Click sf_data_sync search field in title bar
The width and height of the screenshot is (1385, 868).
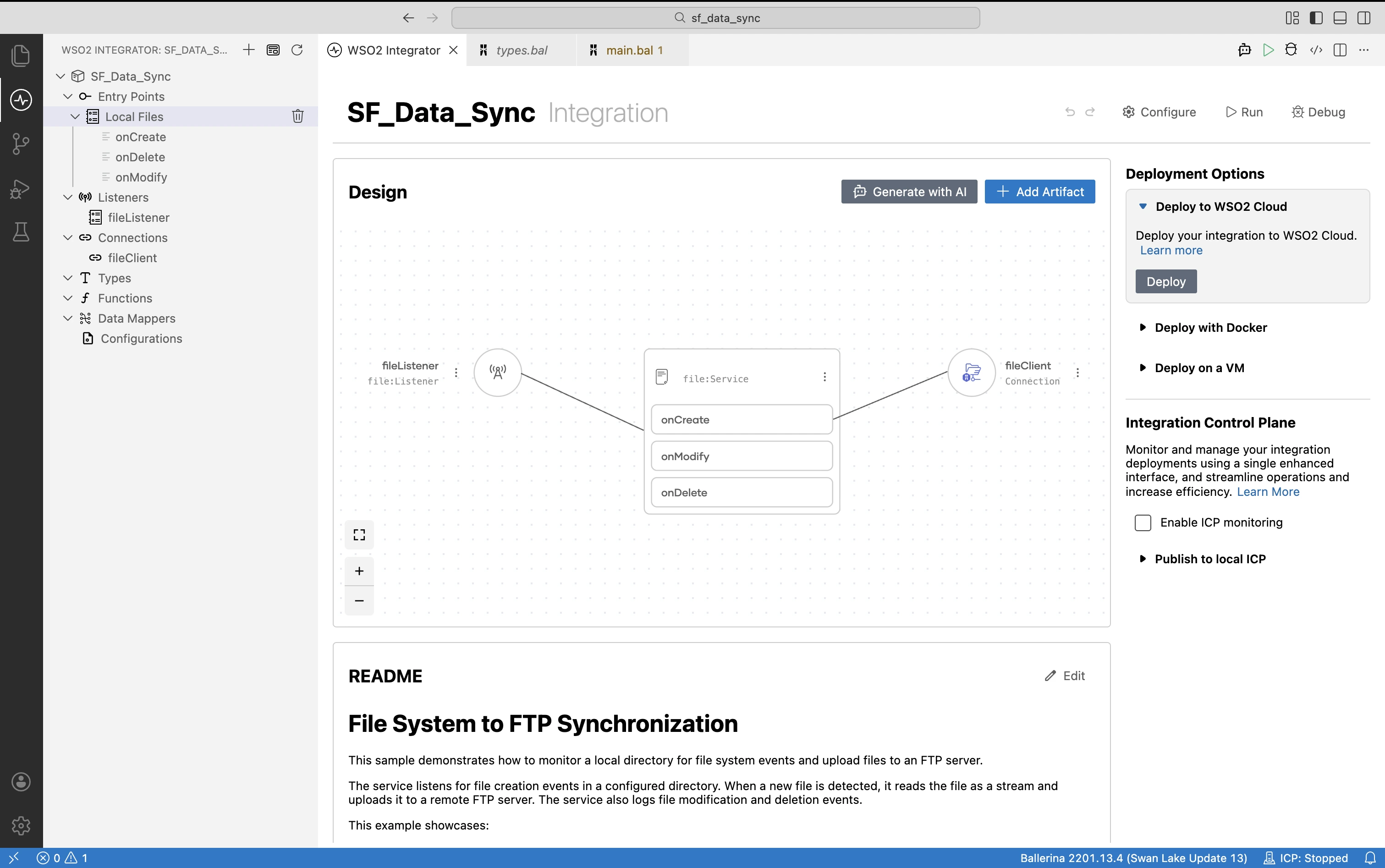(715, 18)
